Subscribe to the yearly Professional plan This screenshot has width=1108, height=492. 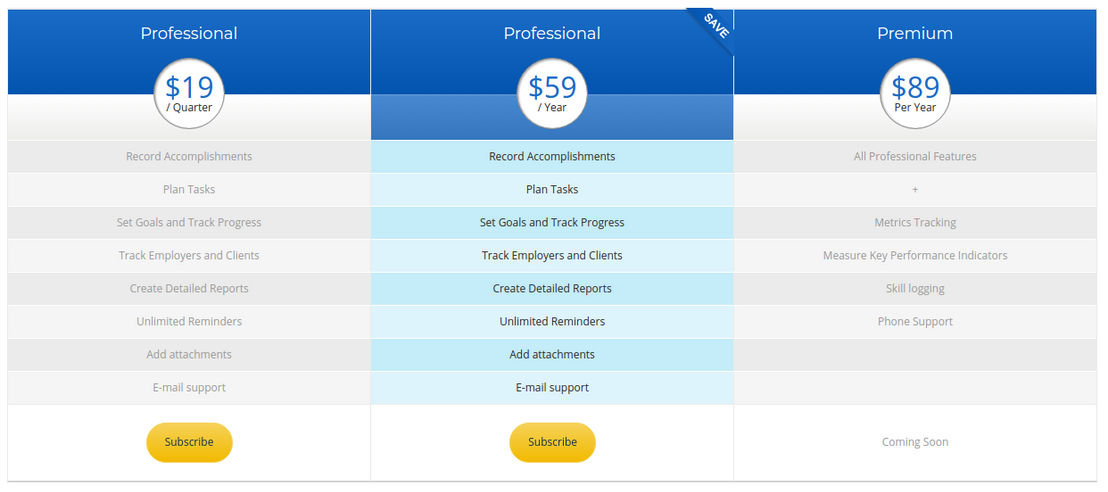552,443
